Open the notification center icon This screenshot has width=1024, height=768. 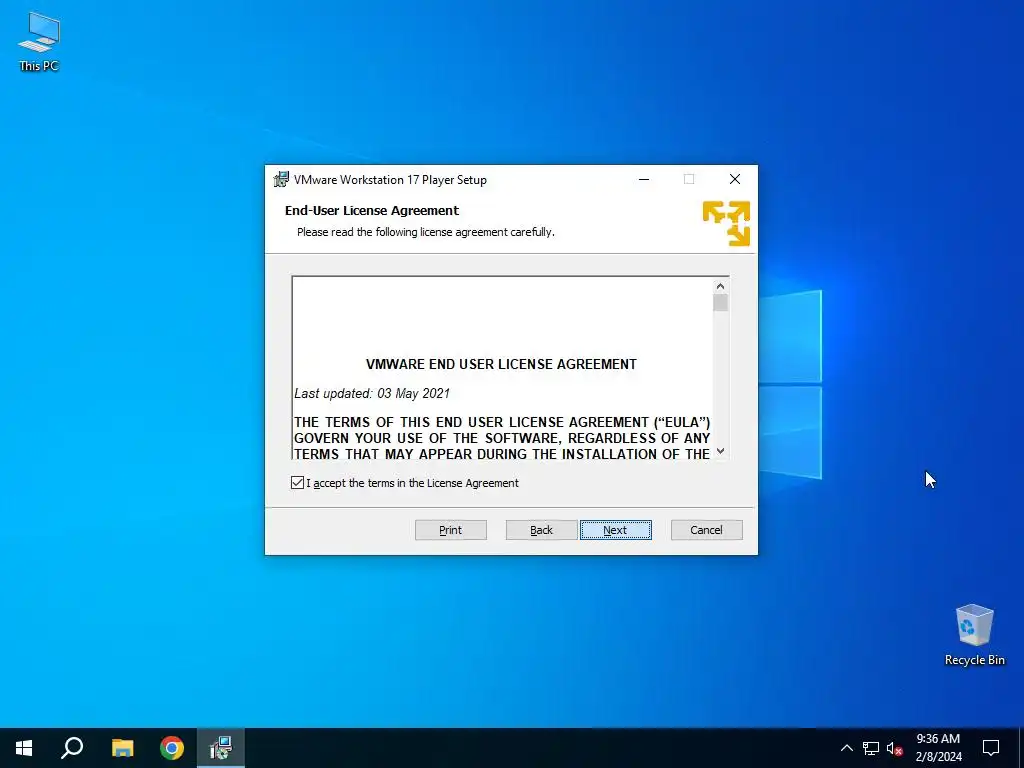(x=991, y=748)
